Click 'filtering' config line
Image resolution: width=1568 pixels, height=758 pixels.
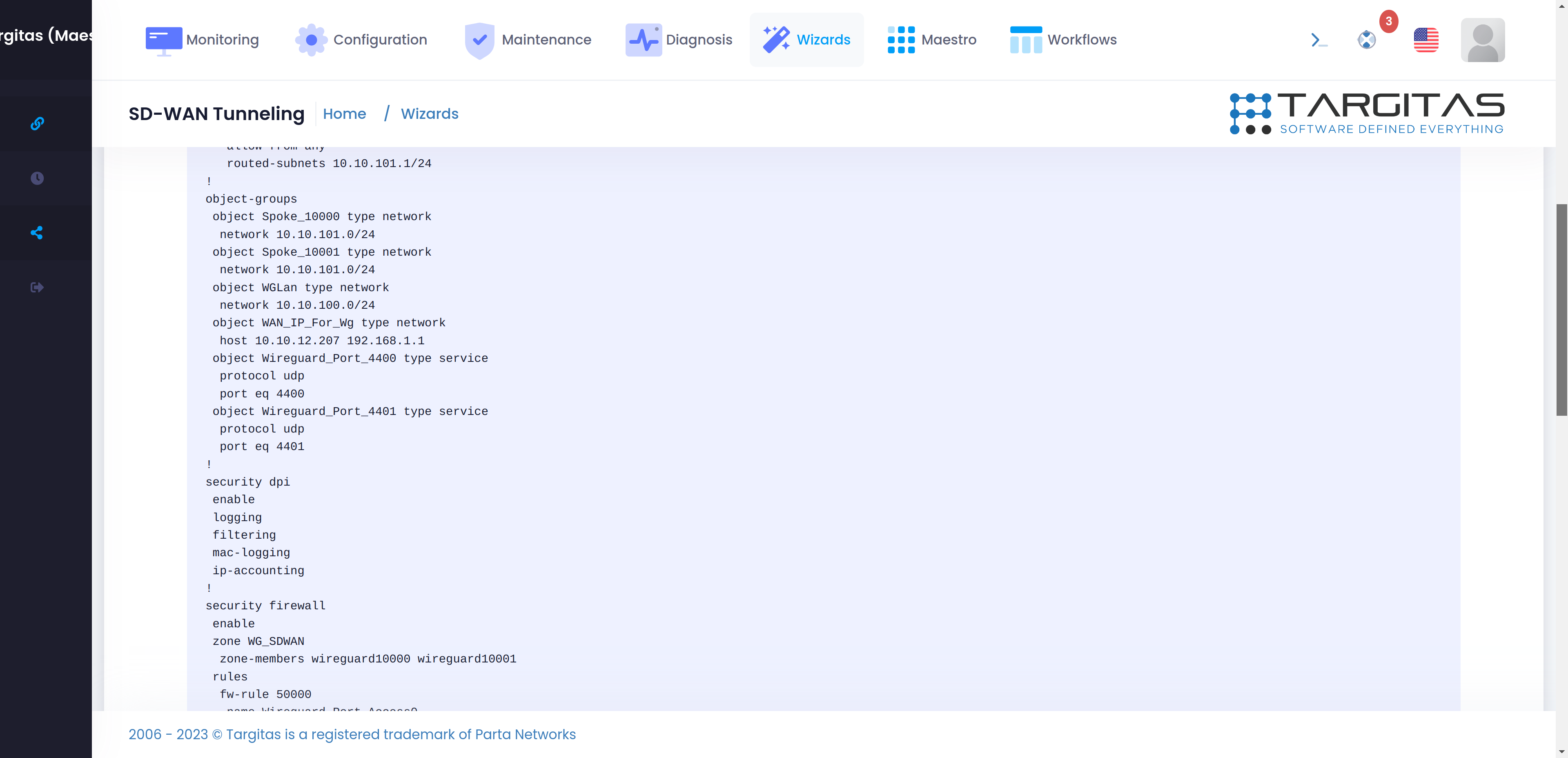coord(244,535)
